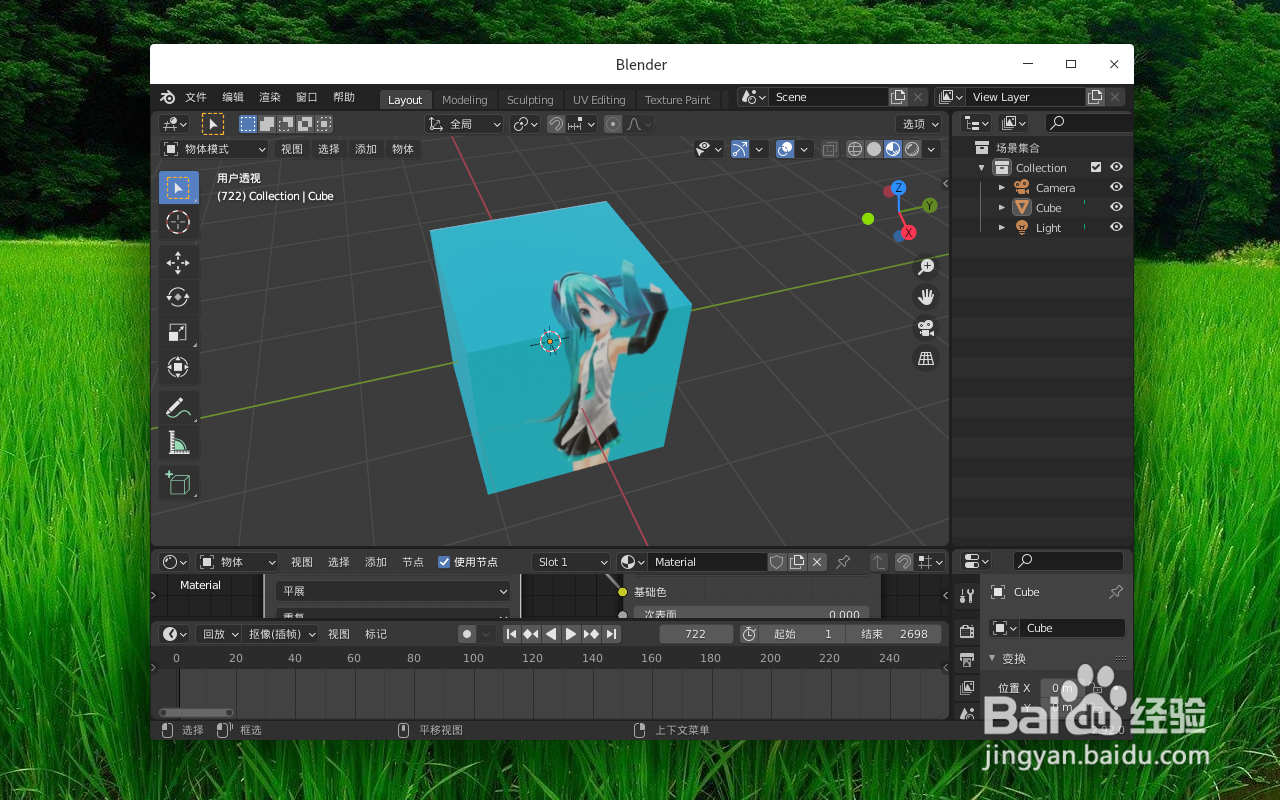Open the 选项 options dropdown
Screen dimensions: 1280x800
click(x=919, y=124)
